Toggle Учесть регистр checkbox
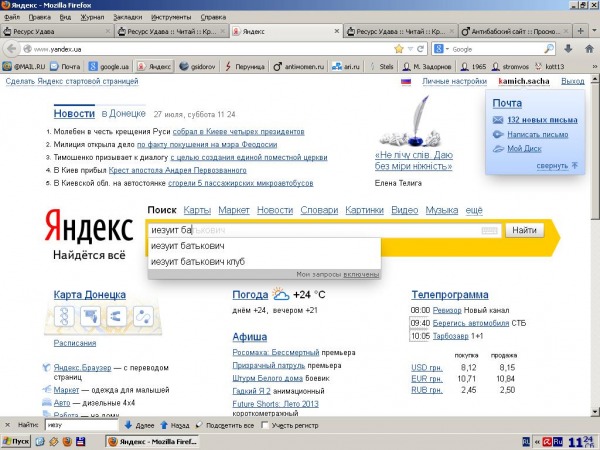This screenshot has width=600, height=450. (x=264, y=425)
